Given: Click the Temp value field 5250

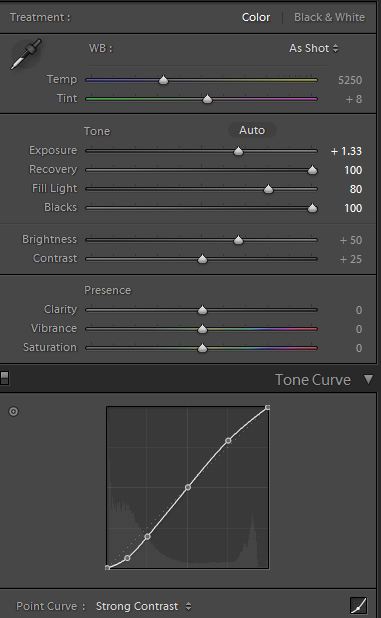Looking at the screenshot, I should pos(350,80).
